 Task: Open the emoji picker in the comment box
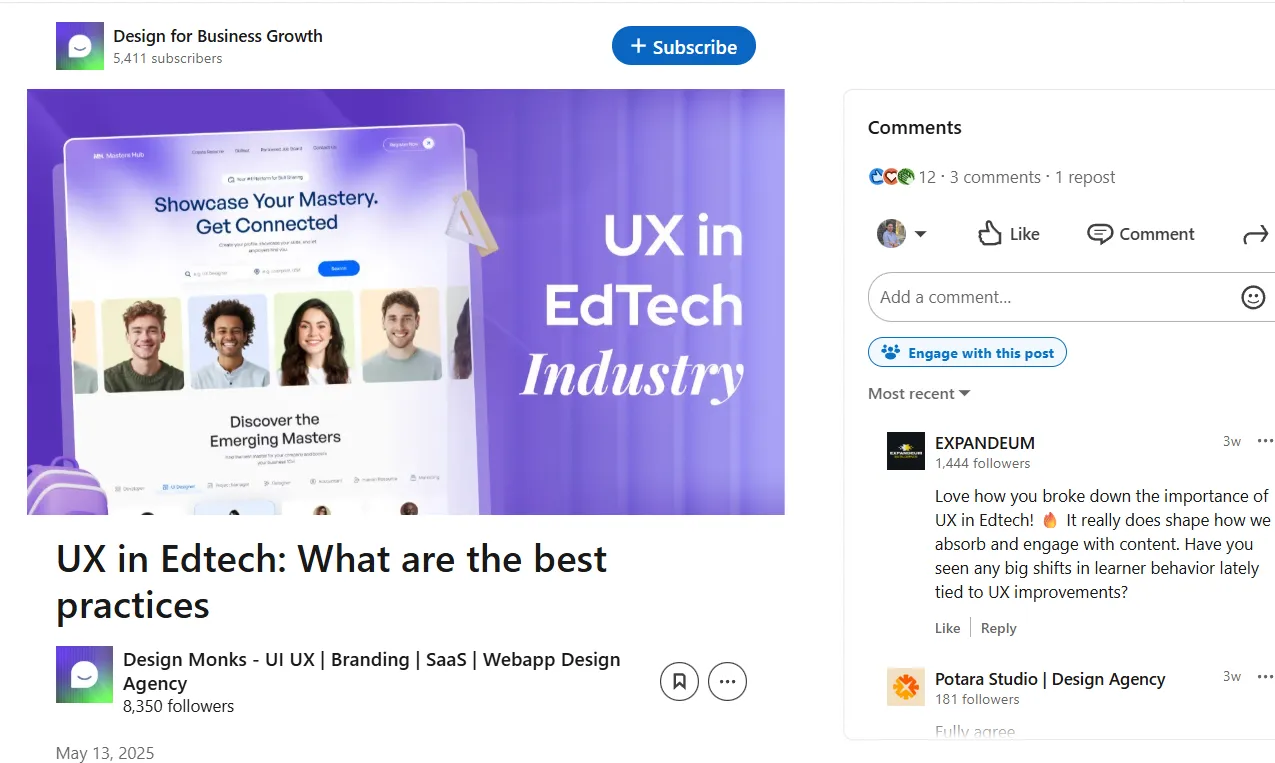[x=1253, y=297]
